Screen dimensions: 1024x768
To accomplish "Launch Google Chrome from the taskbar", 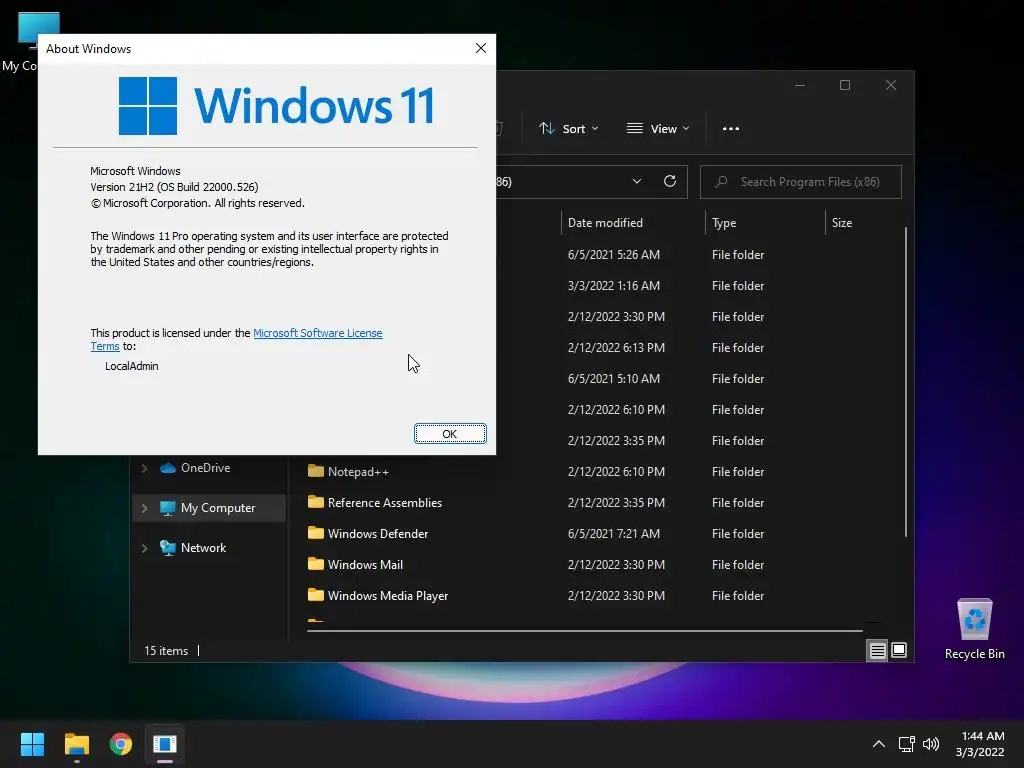I will pyautogui.click(x=121, y=744).
